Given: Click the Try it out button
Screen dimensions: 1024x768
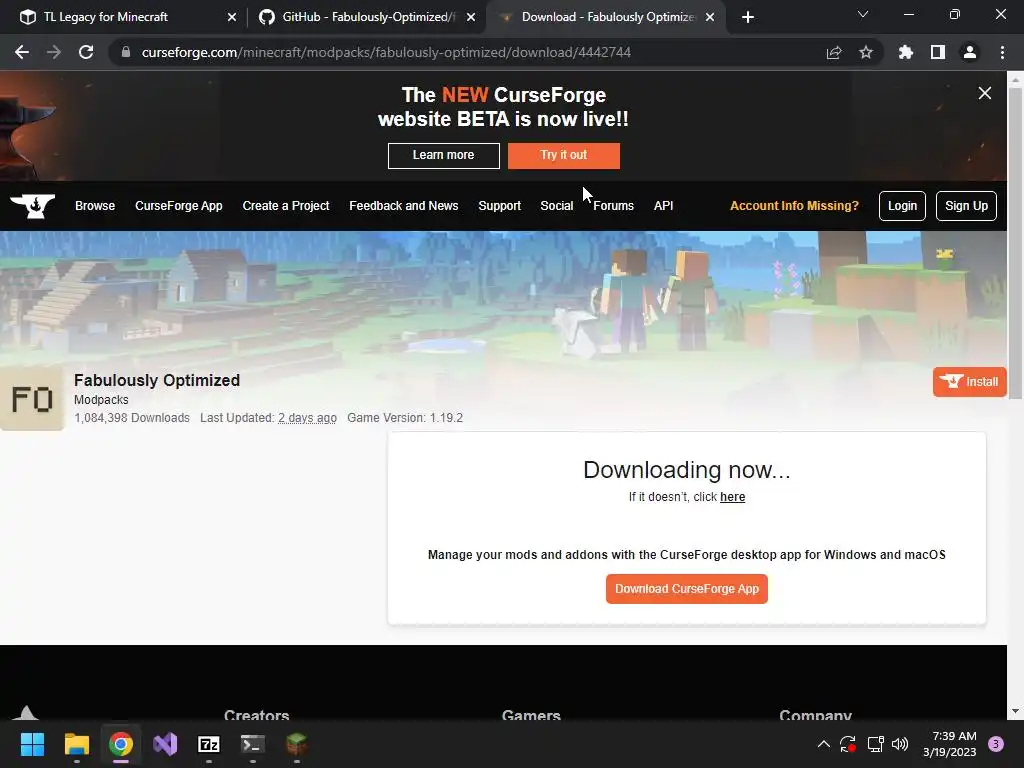Looking at the screenshot, I should coord(564,155).
